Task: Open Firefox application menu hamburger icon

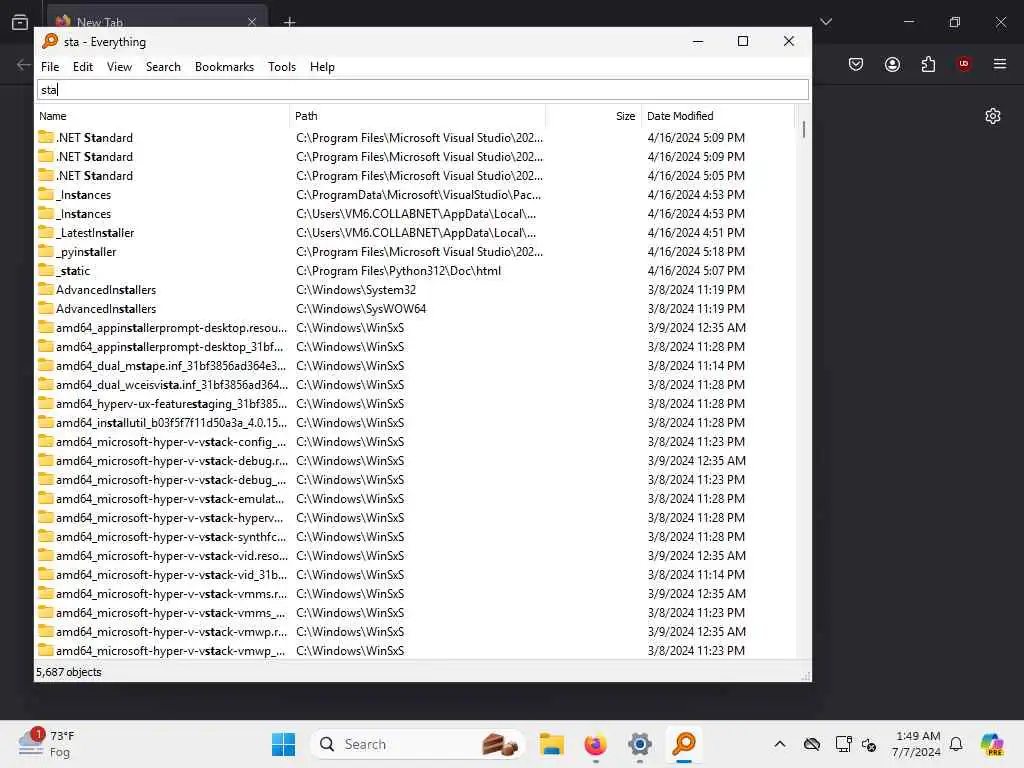Action: 999,64
